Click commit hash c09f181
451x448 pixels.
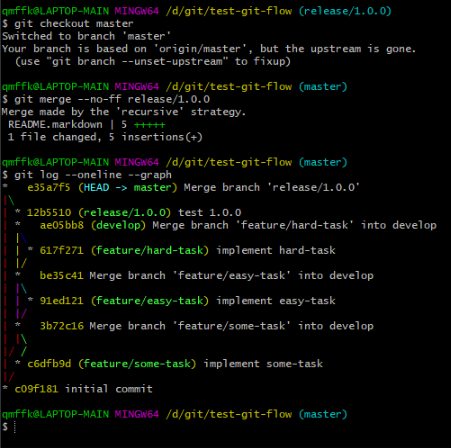tap(36, 389)
